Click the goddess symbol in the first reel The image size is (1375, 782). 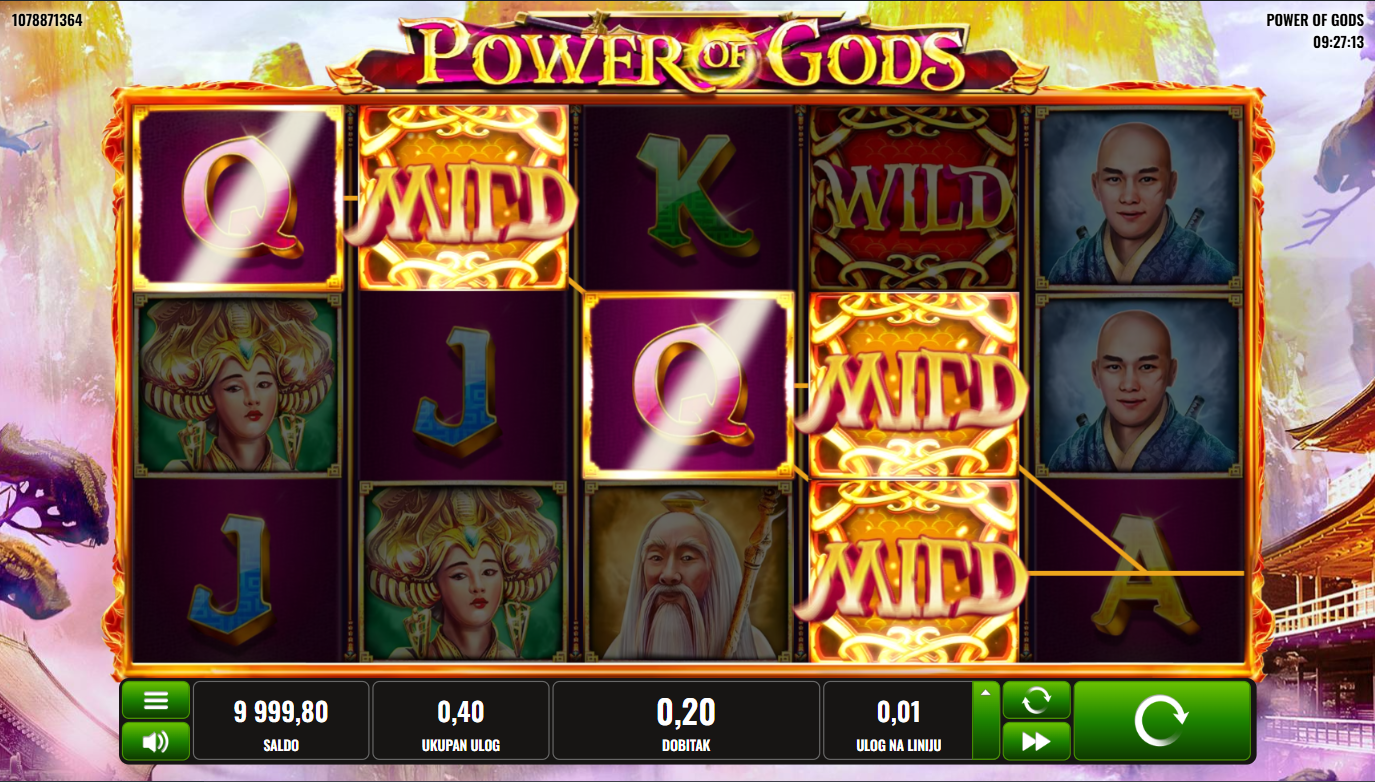pos(237,384)
